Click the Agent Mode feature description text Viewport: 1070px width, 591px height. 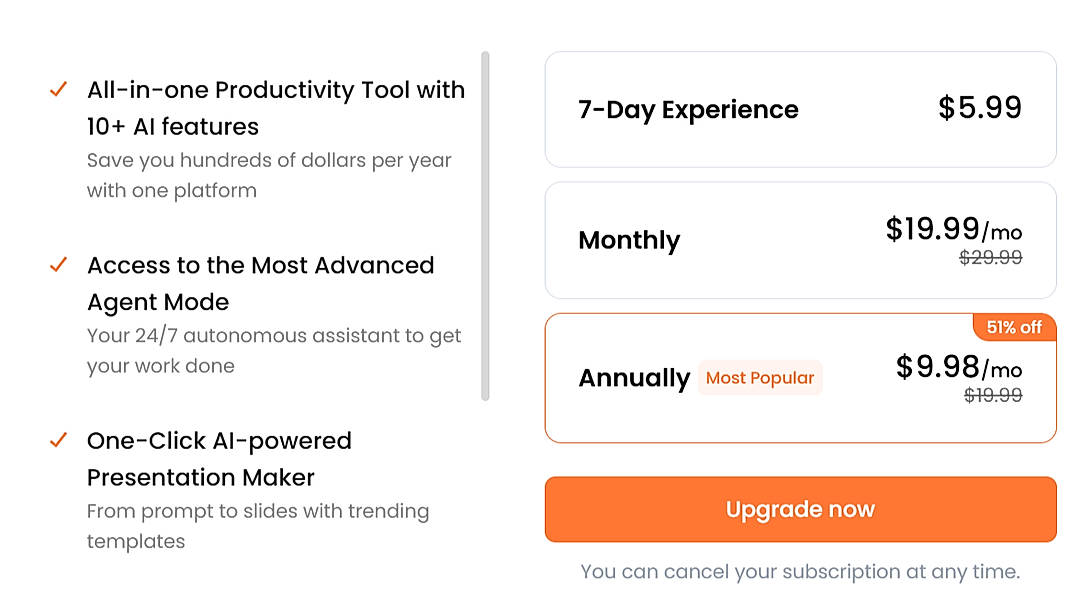click(x=275, y=350)
